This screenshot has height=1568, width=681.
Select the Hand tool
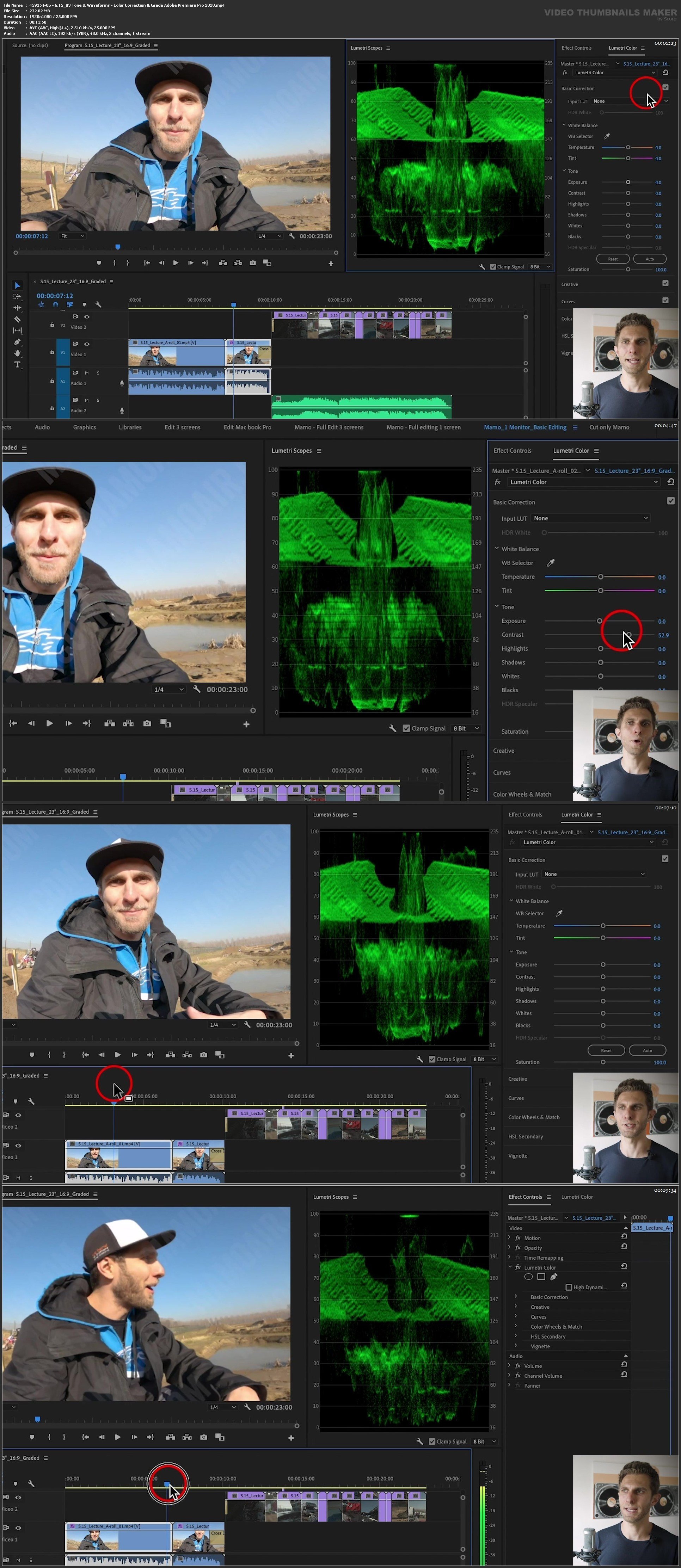pos(17,353)
